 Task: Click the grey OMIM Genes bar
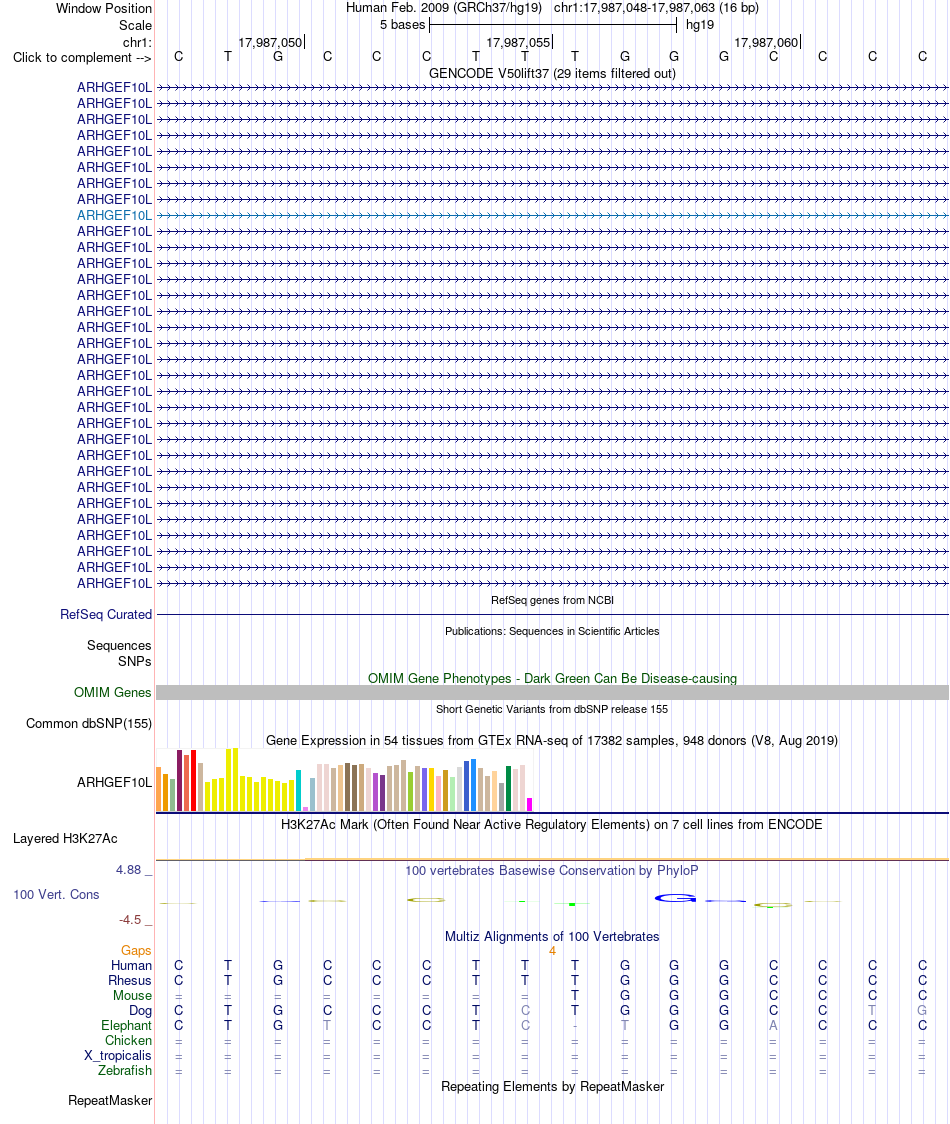[552, 692]
